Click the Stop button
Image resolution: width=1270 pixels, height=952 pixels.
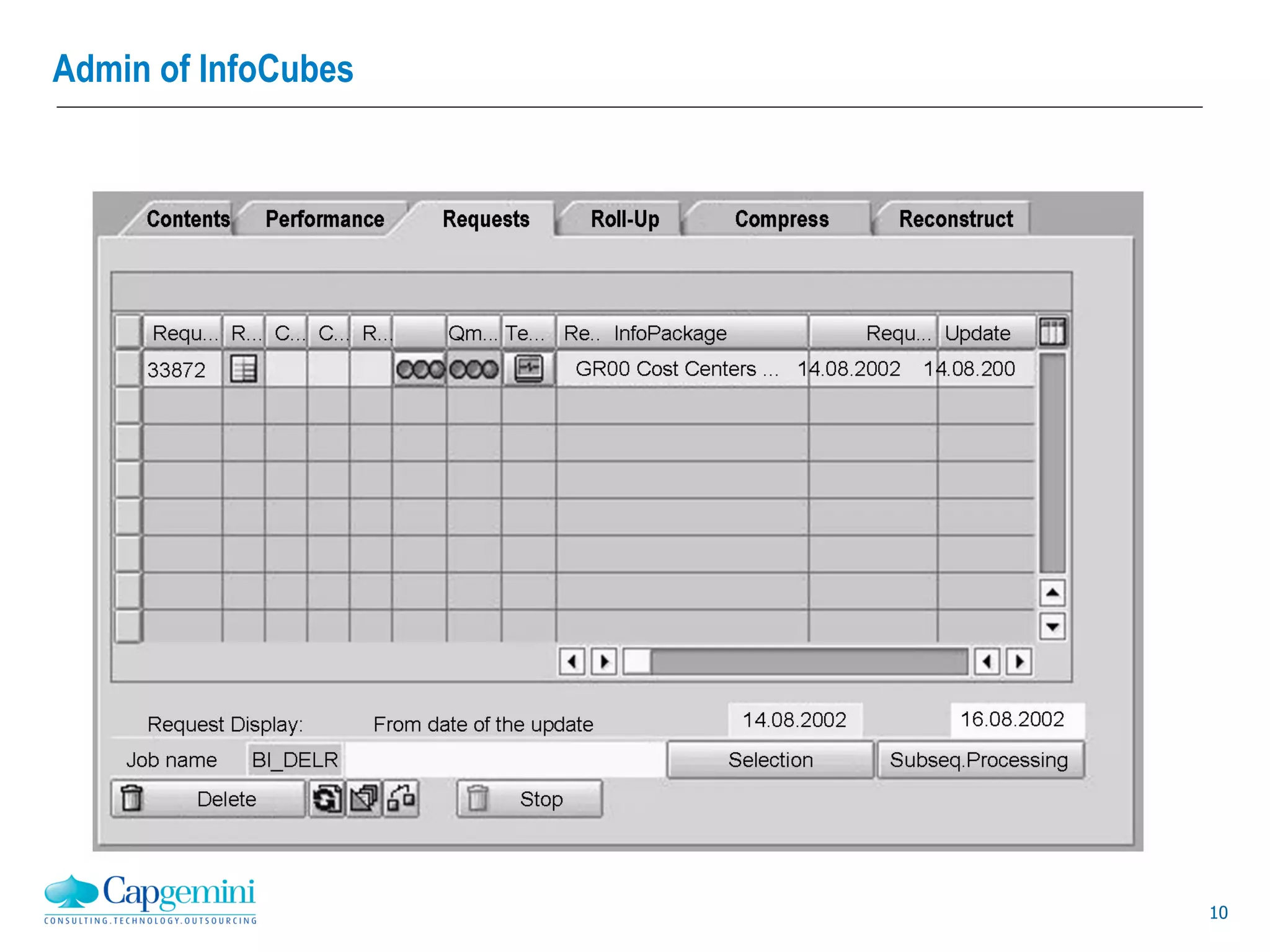(x=530, y=799)
